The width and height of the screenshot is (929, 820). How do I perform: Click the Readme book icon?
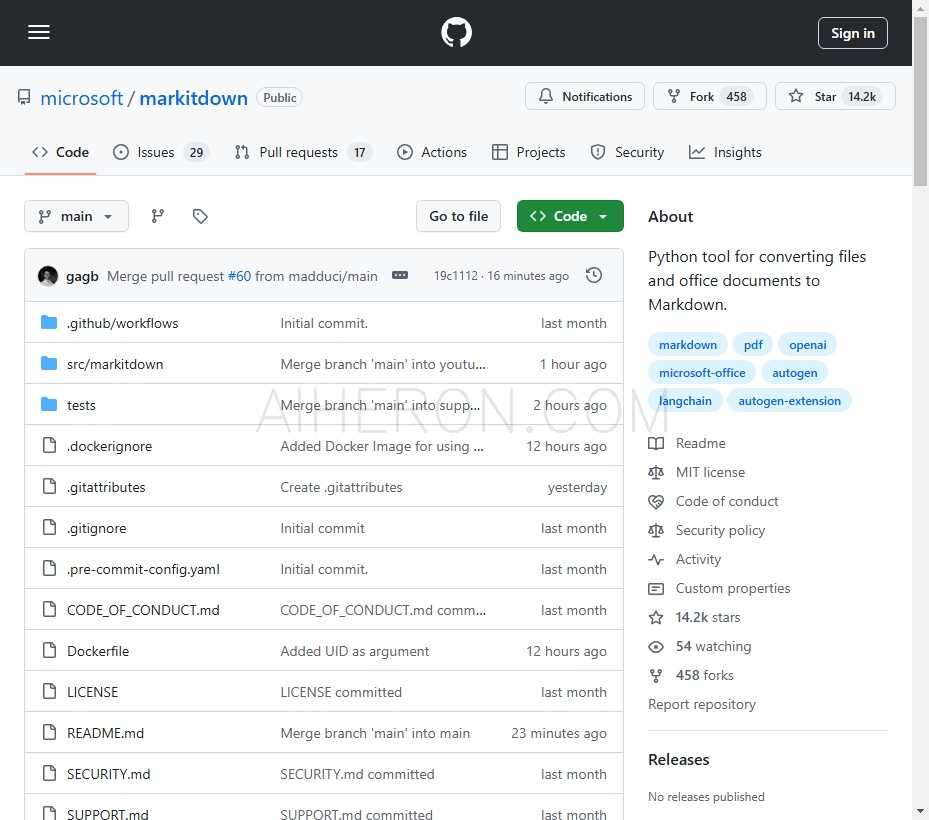pos(656,443)
